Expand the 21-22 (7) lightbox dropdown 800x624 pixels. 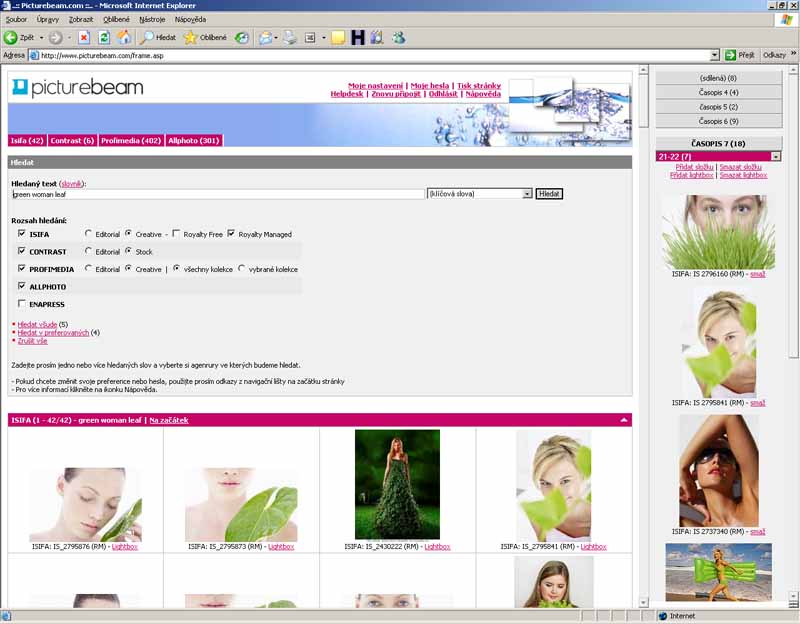[776, 157]
